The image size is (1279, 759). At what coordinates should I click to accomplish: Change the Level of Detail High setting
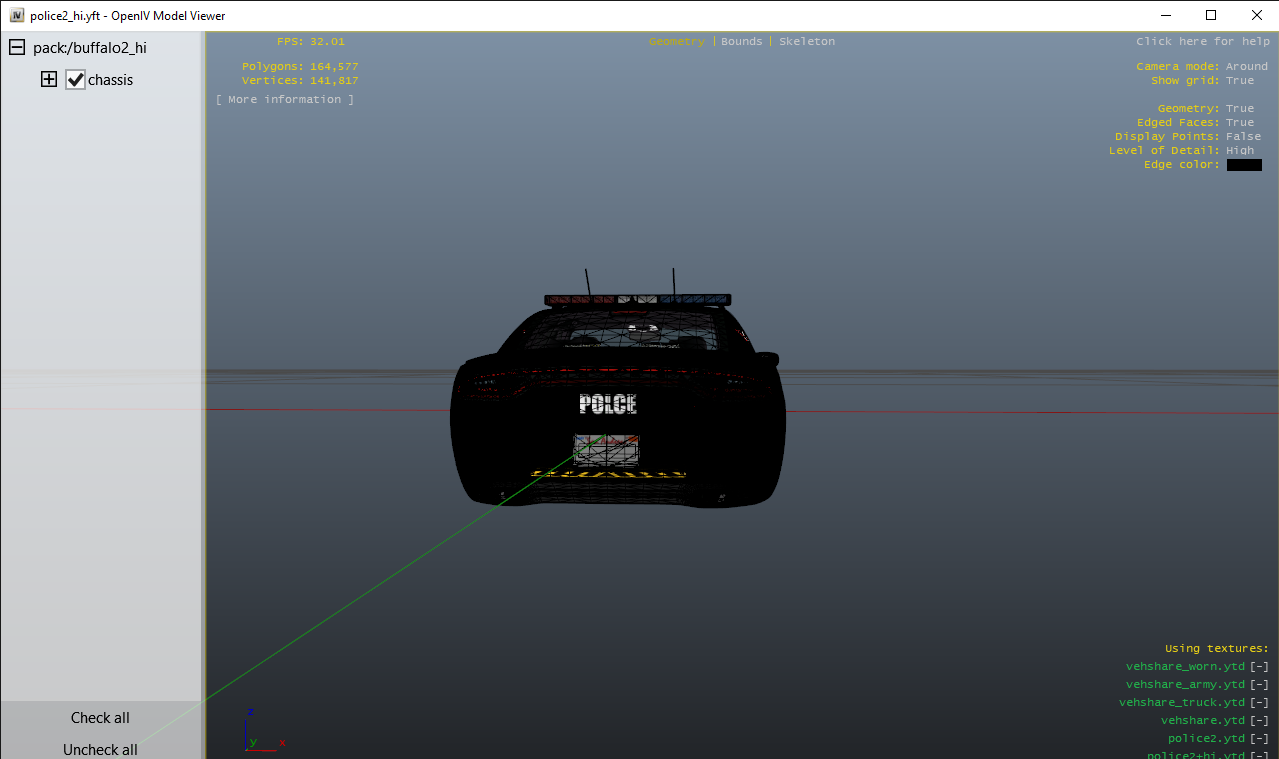click(1239, 151)
